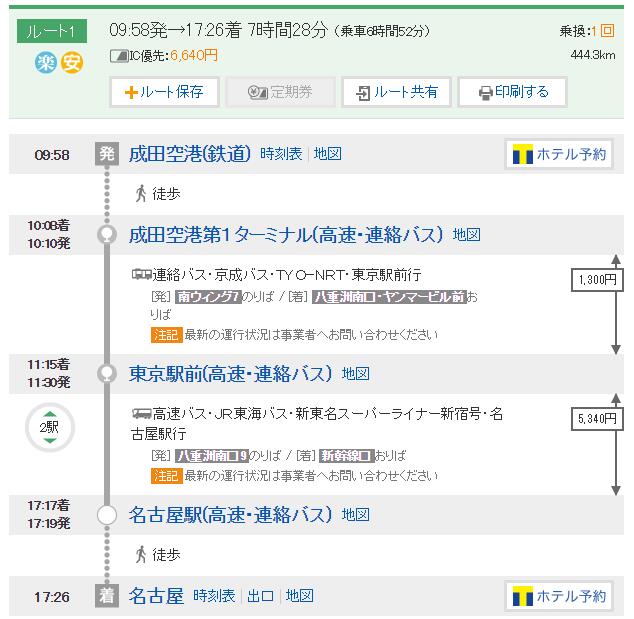Click the 5,340円 fare box
The image size is (634, 619).
pos(597,419)
